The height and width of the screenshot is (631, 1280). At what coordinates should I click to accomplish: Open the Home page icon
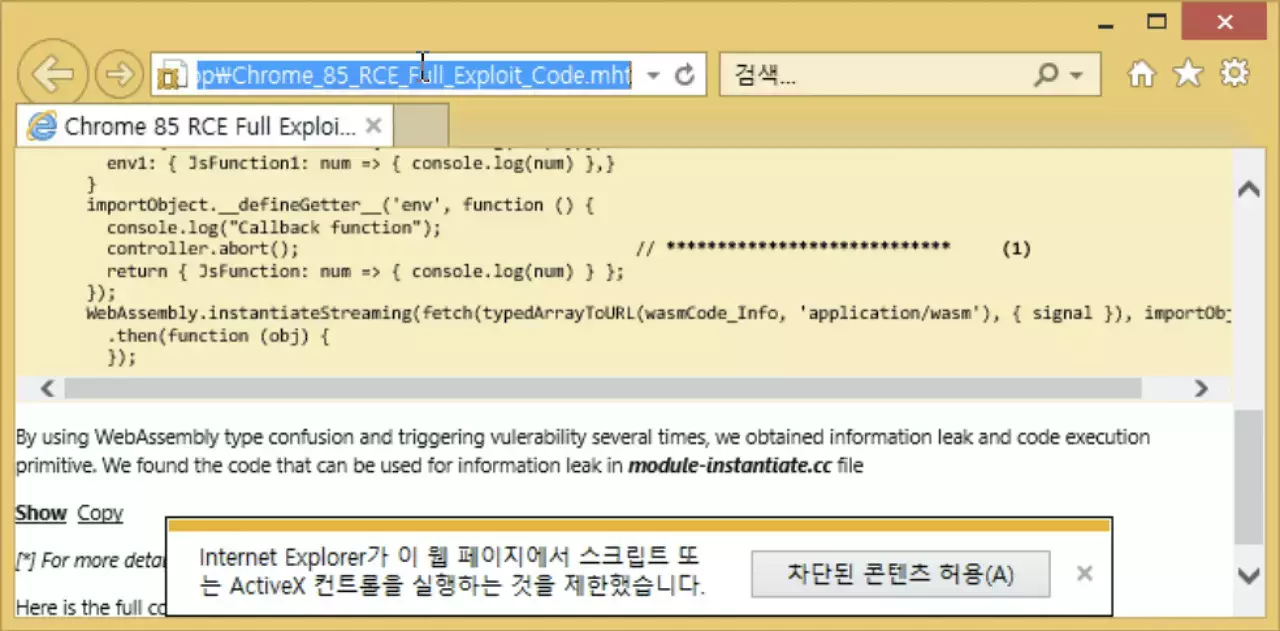click(x=1141, y=74)
